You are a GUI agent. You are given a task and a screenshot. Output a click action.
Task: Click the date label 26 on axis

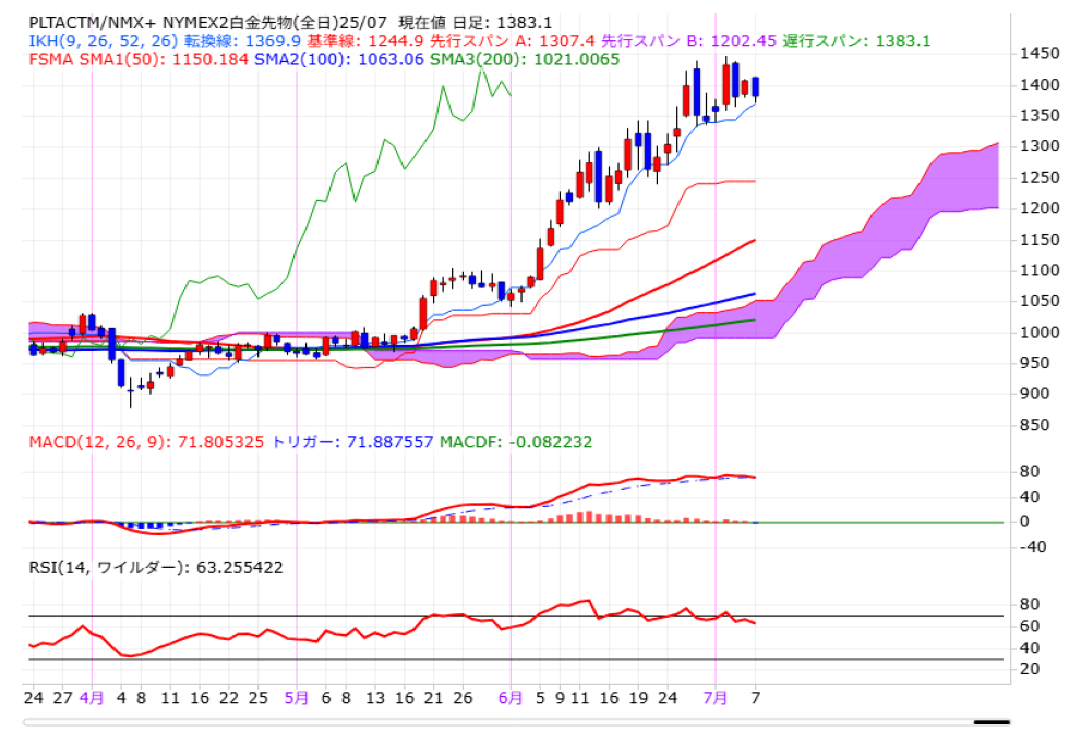click(x=463, y=698)
